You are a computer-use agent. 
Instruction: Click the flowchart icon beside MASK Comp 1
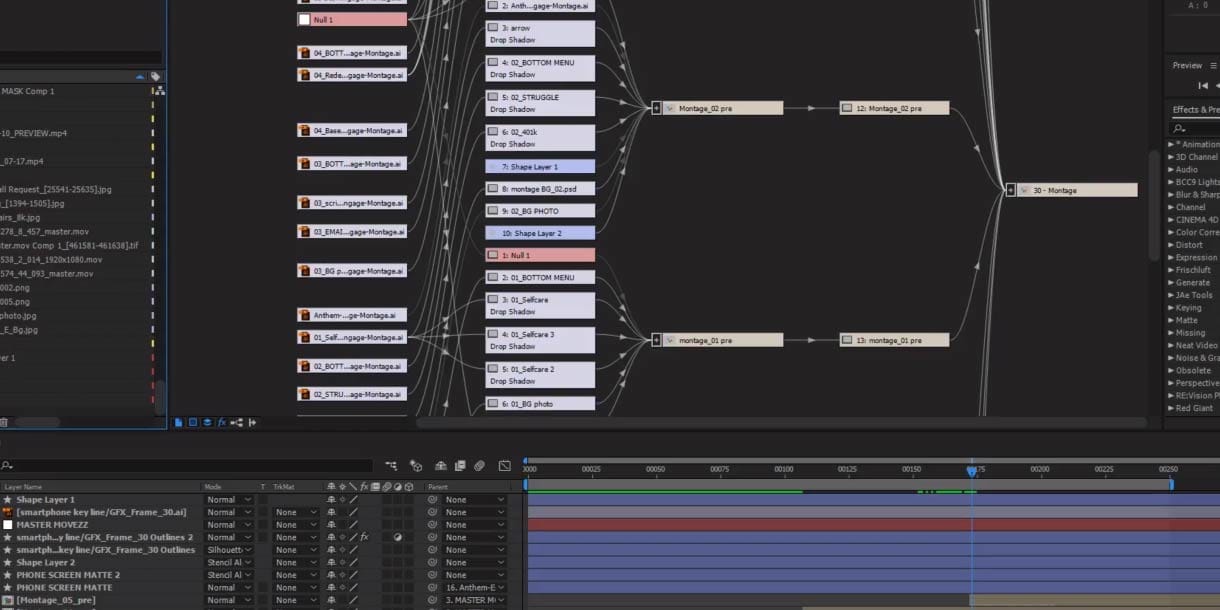(160, 91)
